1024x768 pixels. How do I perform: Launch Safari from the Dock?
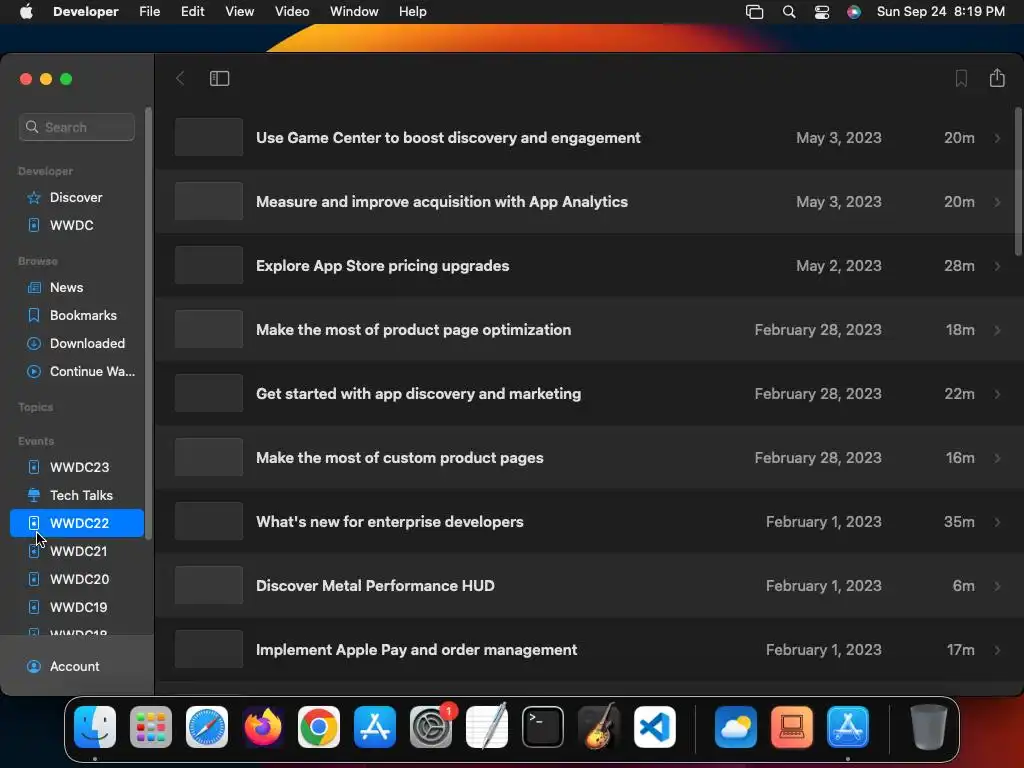(x=207, y=727)
